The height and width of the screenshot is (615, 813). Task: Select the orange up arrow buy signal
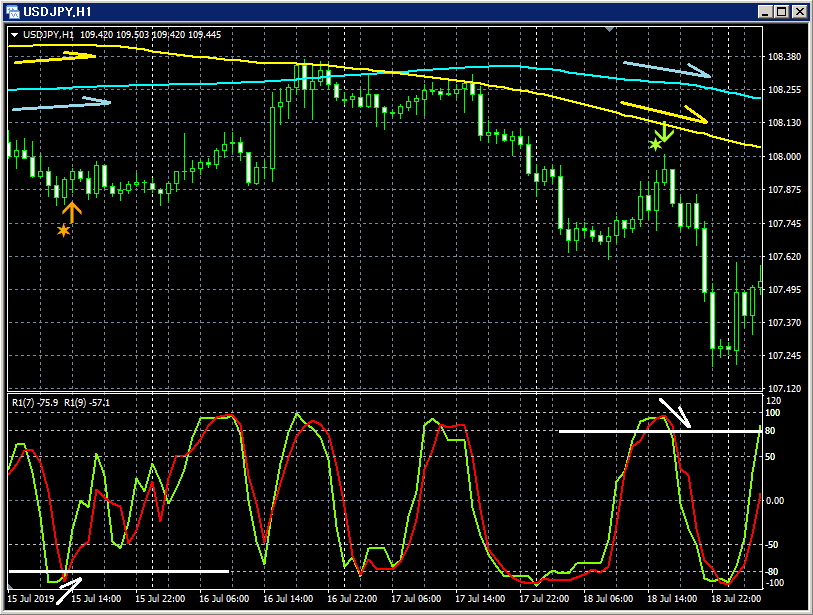71,210
